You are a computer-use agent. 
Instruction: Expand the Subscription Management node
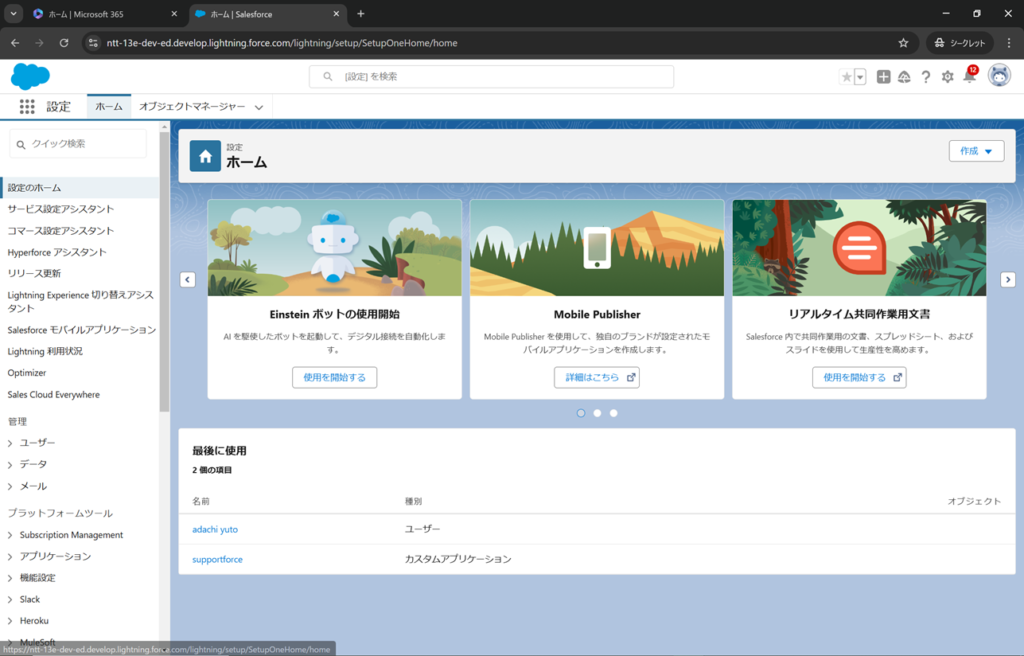click(x=10, y=535)
